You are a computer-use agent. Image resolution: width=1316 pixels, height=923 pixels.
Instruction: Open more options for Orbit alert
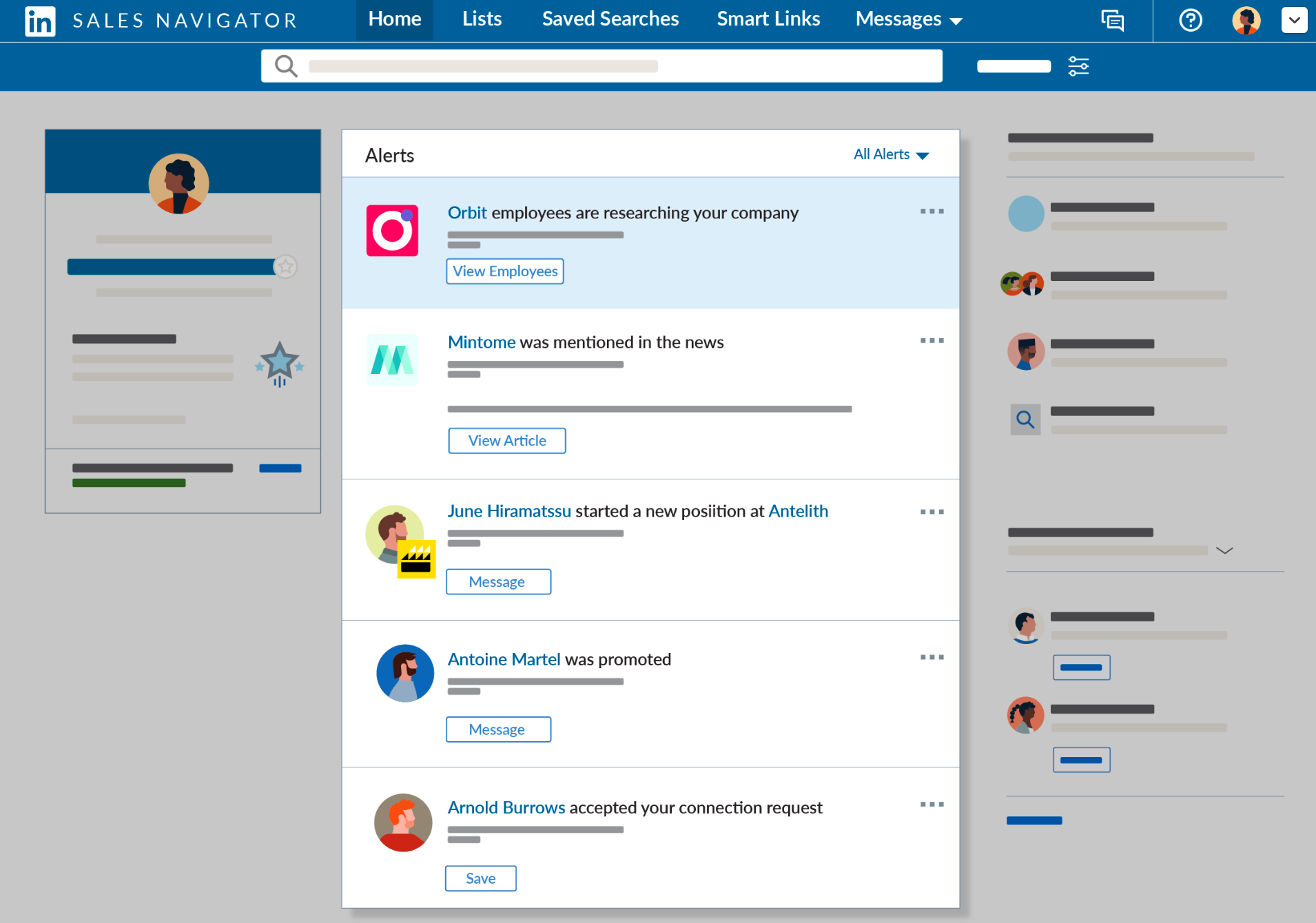932,211
